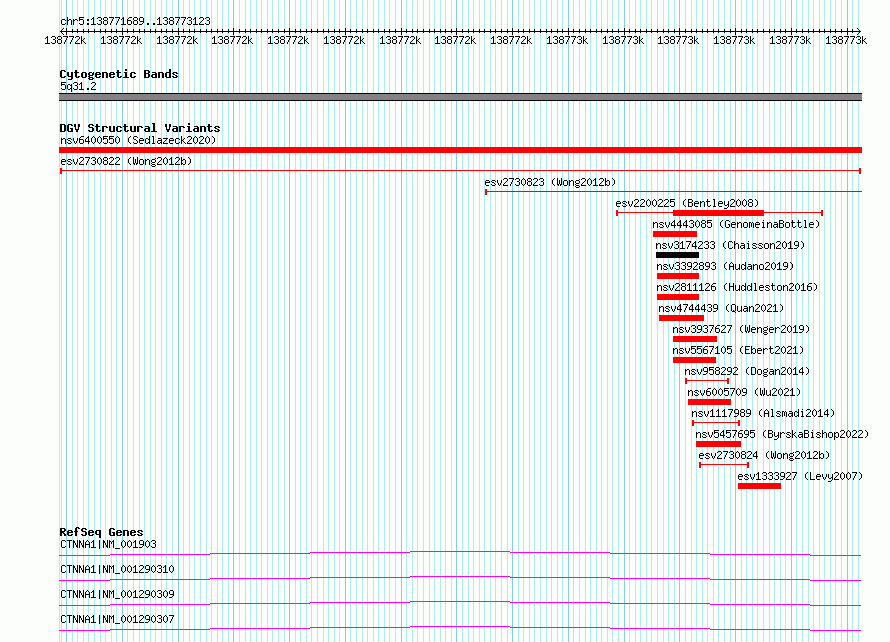
Task: Click the red bar under esv1333927
Action: 759,486
